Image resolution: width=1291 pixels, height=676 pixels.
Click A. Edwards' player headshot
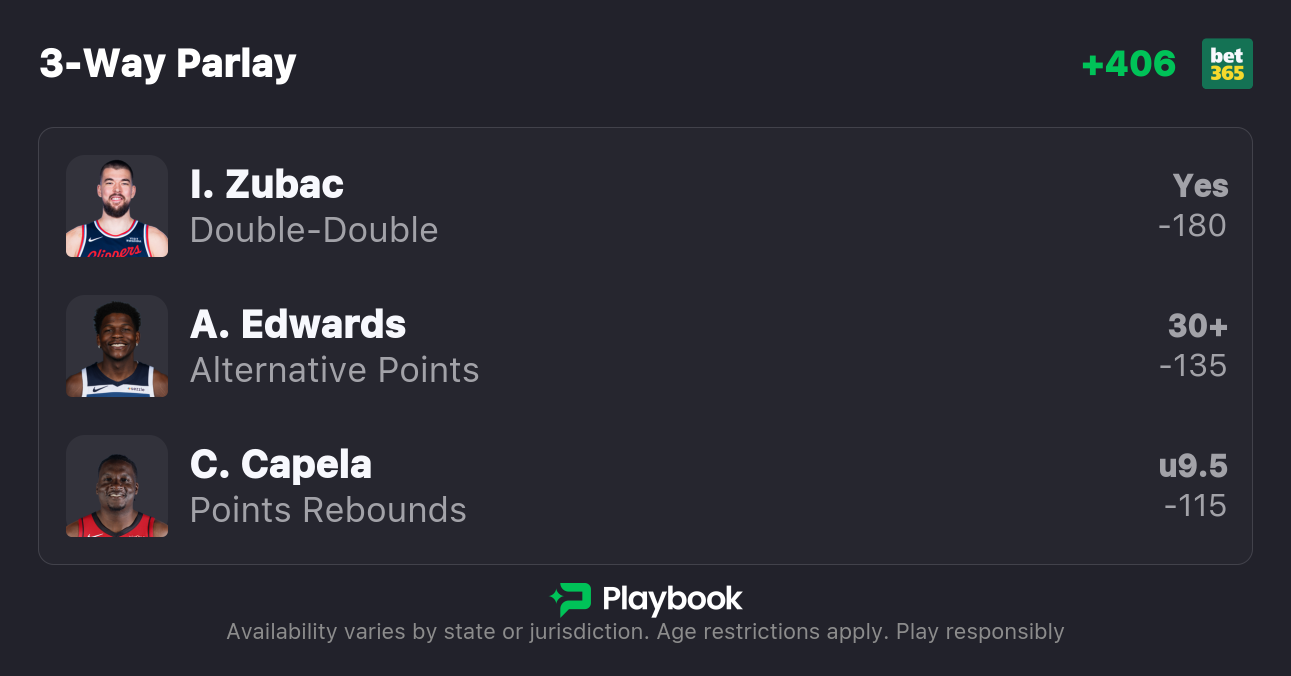click(x=117, y=346)
